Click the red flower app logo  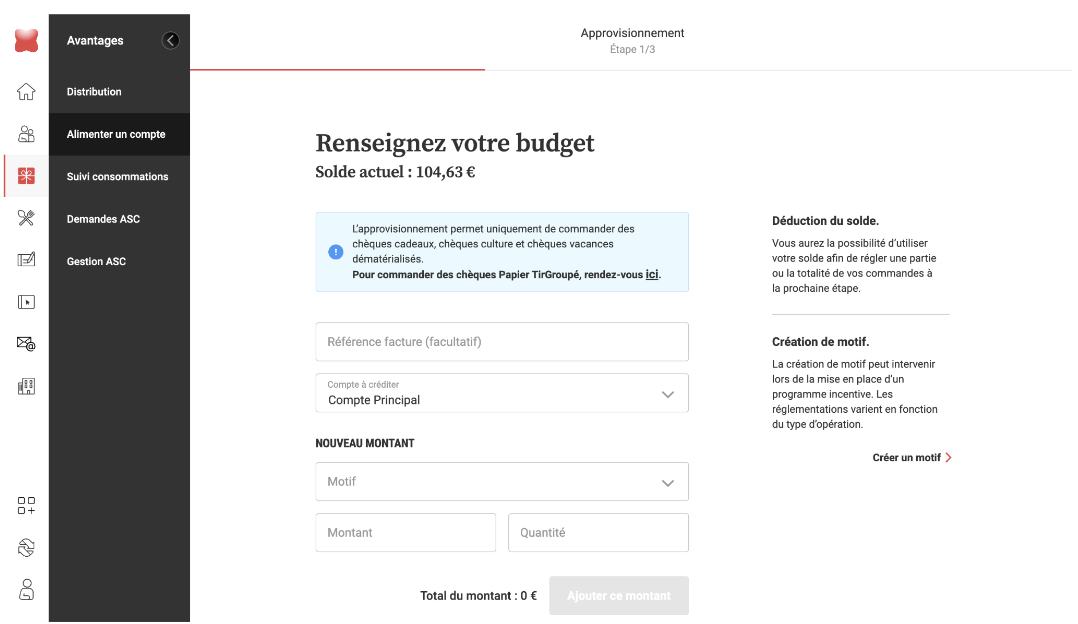coord(26,41)
